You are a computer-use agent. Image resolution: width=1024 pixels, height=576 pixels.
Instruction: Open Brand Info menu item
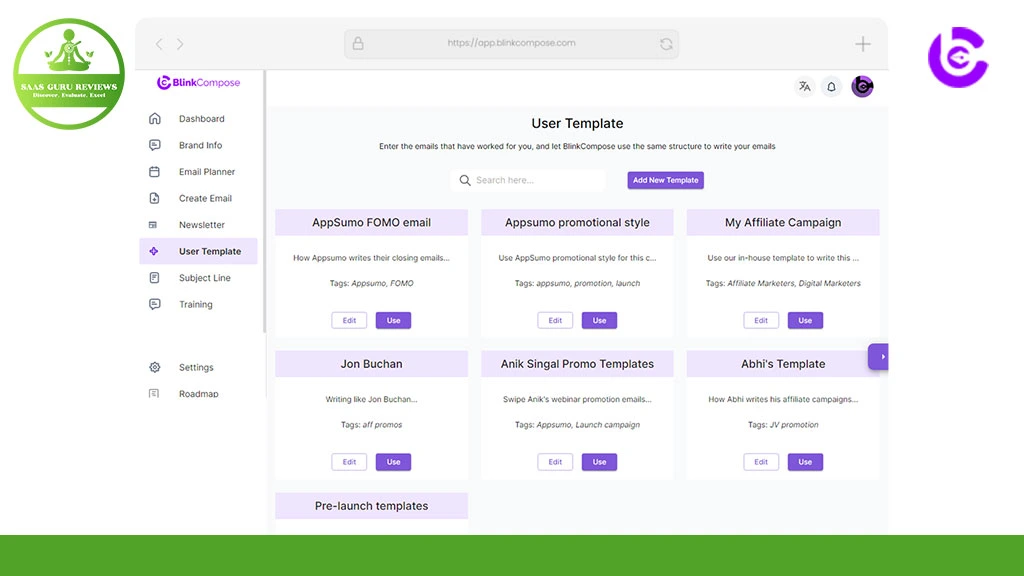200,145
